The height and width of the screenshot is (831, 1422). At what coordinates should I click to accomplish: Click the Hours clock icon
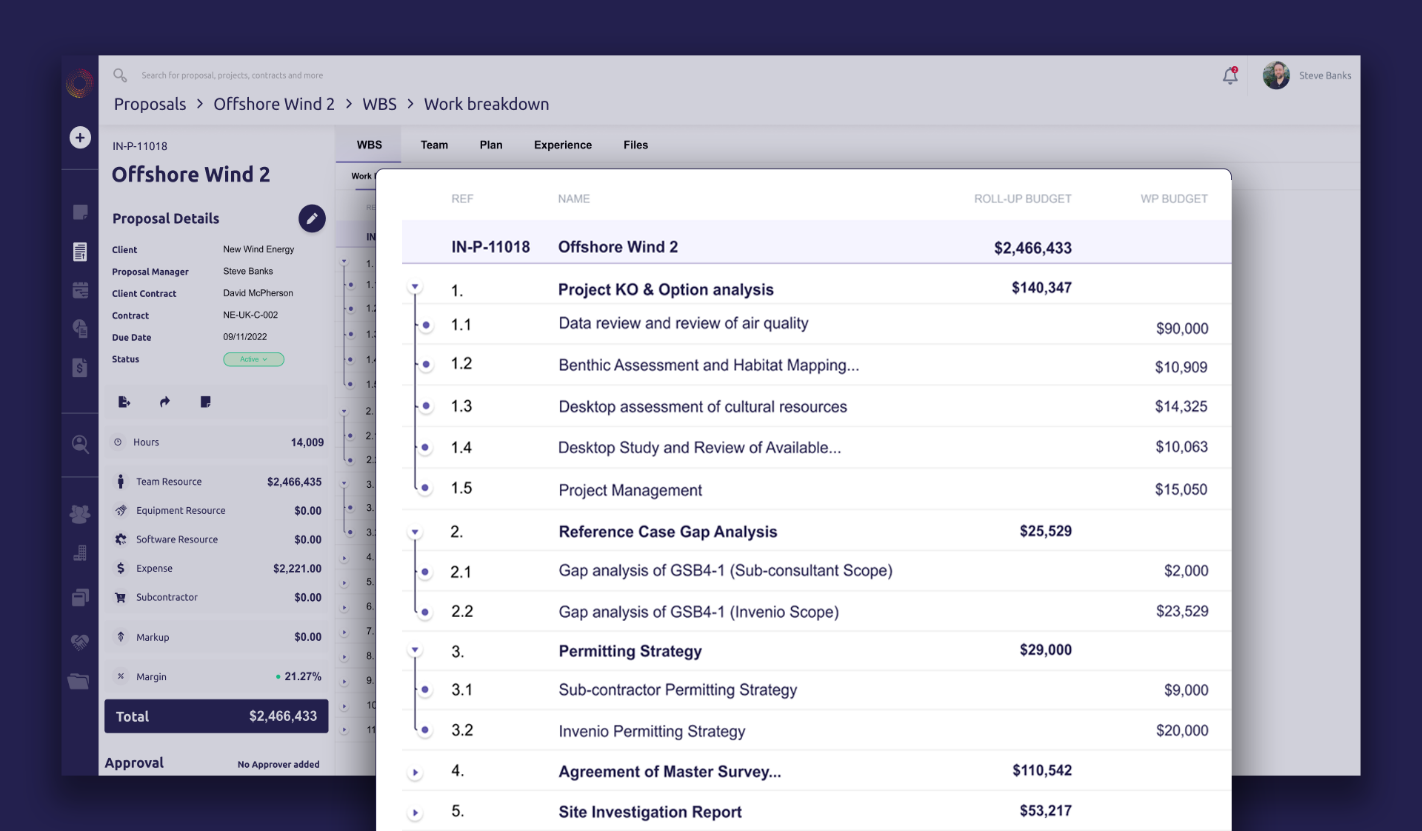tap(118, 442)
